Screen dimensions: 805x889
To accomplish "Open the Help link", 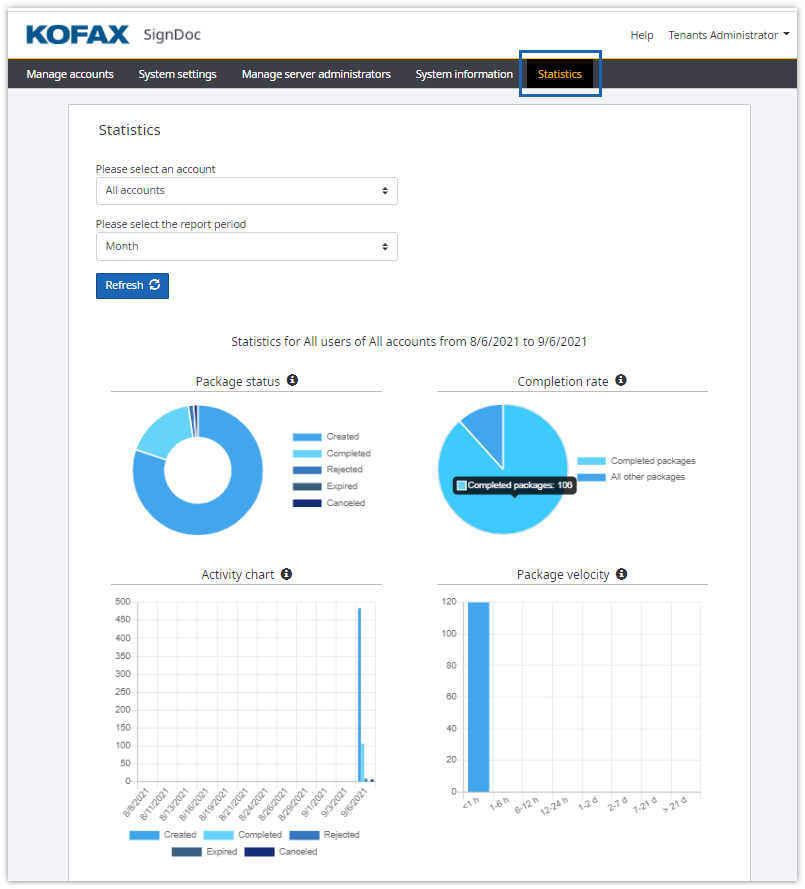I will pos(641,35).
